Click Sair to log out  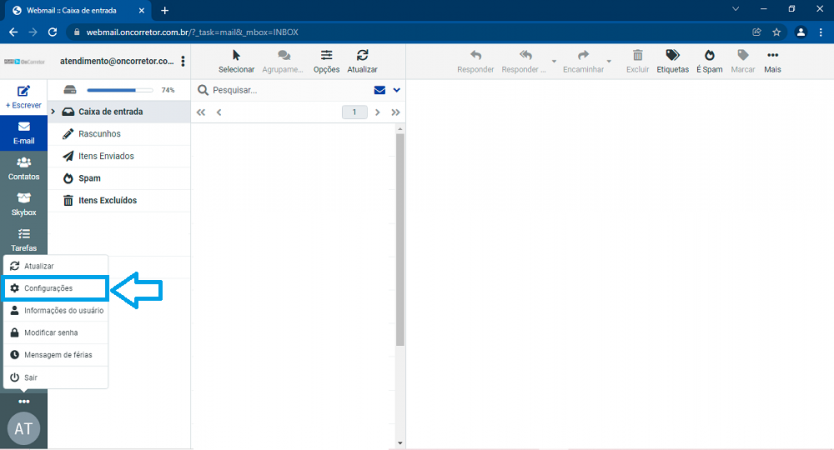click(55, 378)
